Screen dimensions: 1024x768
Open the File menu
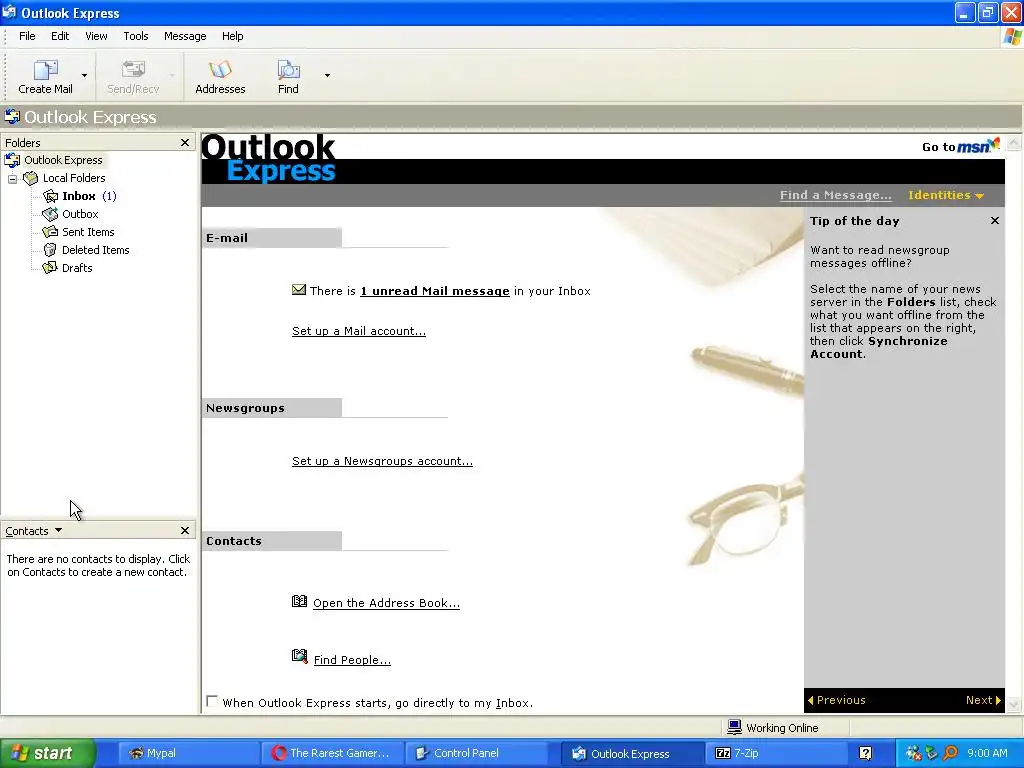pyautogui.click(x=27, y=36)
